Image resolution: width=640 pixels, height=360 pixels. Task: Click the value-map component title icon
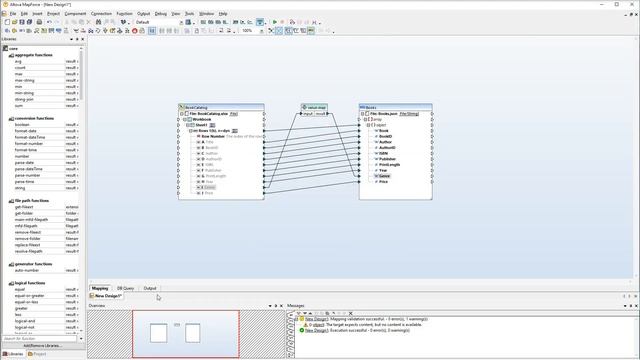[304, 107]
